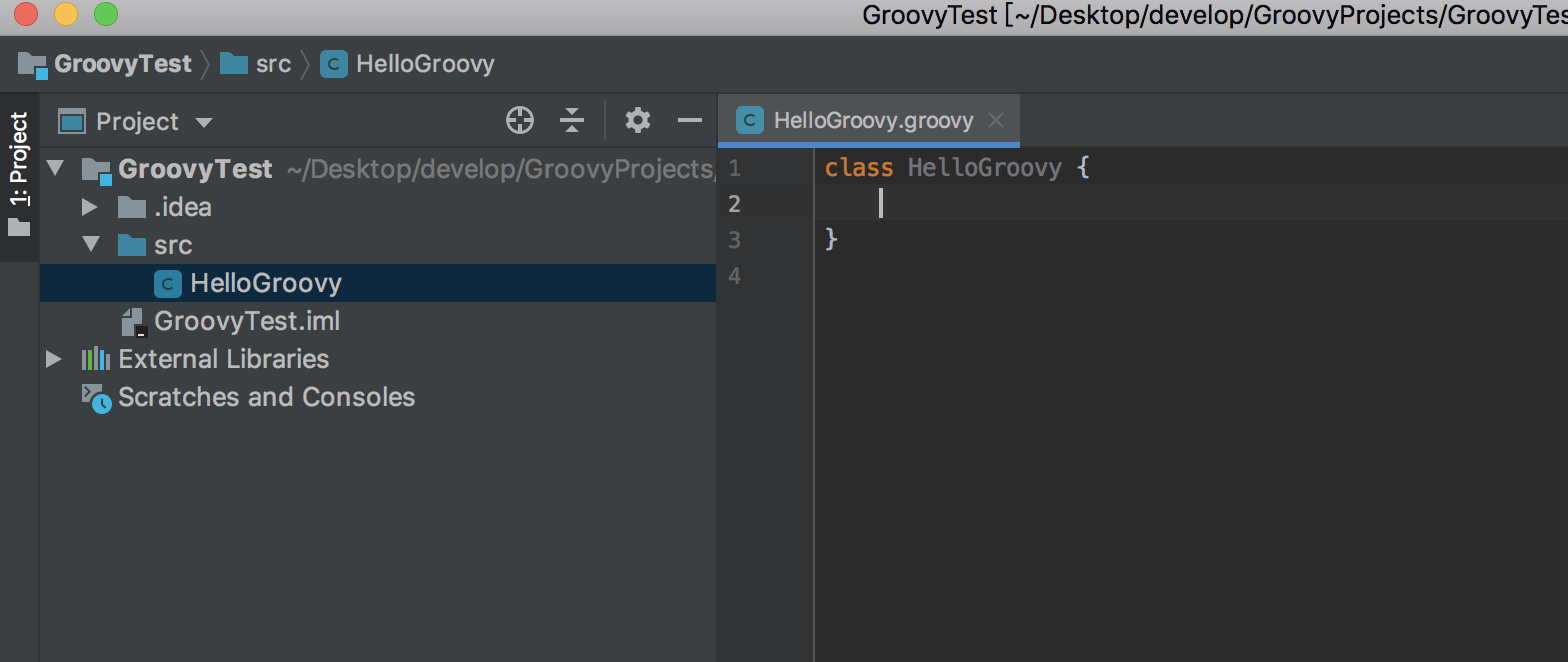The image size is (1568, 662).
Task: Select the HelloGroovy class in tree
Action: [378, 283]
